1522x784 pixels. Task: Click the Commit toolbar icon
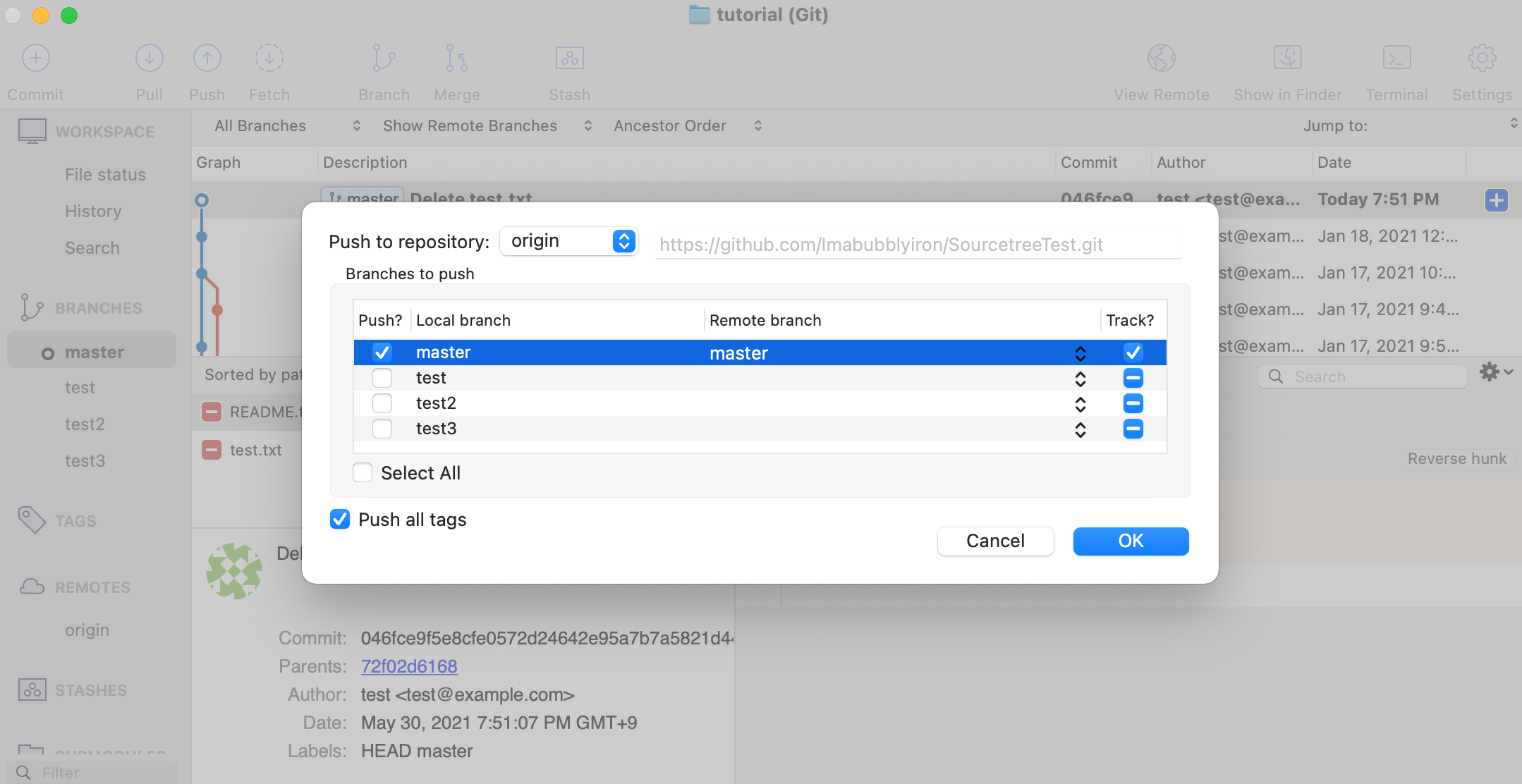[x=35, y=59]
